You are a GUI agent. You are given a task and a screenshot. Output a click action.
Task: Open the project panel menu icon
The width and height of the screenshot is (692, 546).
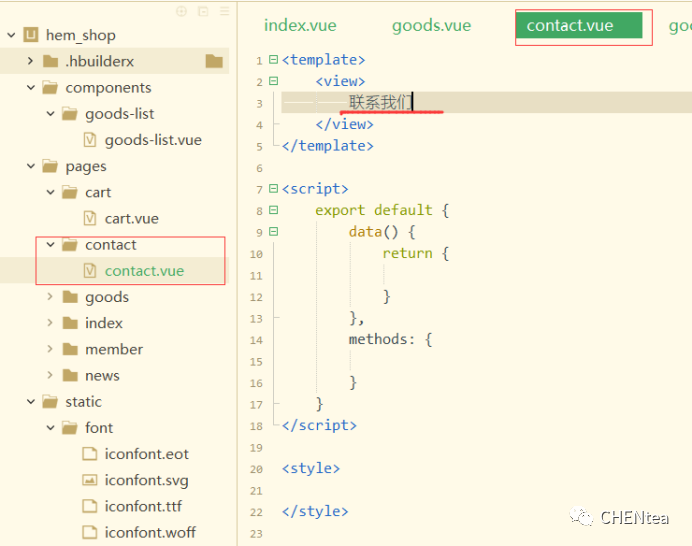[225, 11]
